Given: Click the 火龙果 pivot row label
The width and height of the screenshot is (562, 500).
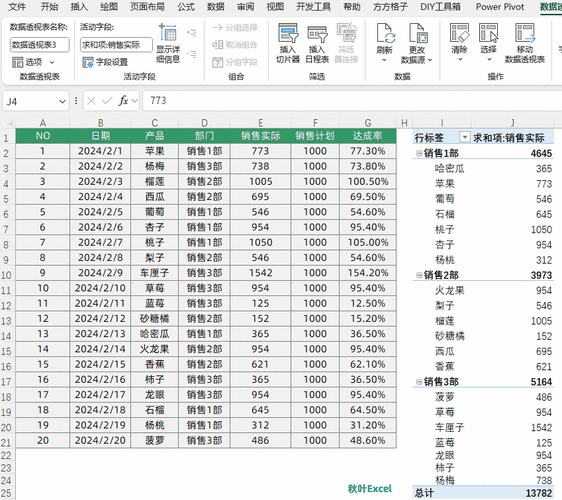Looking at the screenshot, I should tap(450, 290).
